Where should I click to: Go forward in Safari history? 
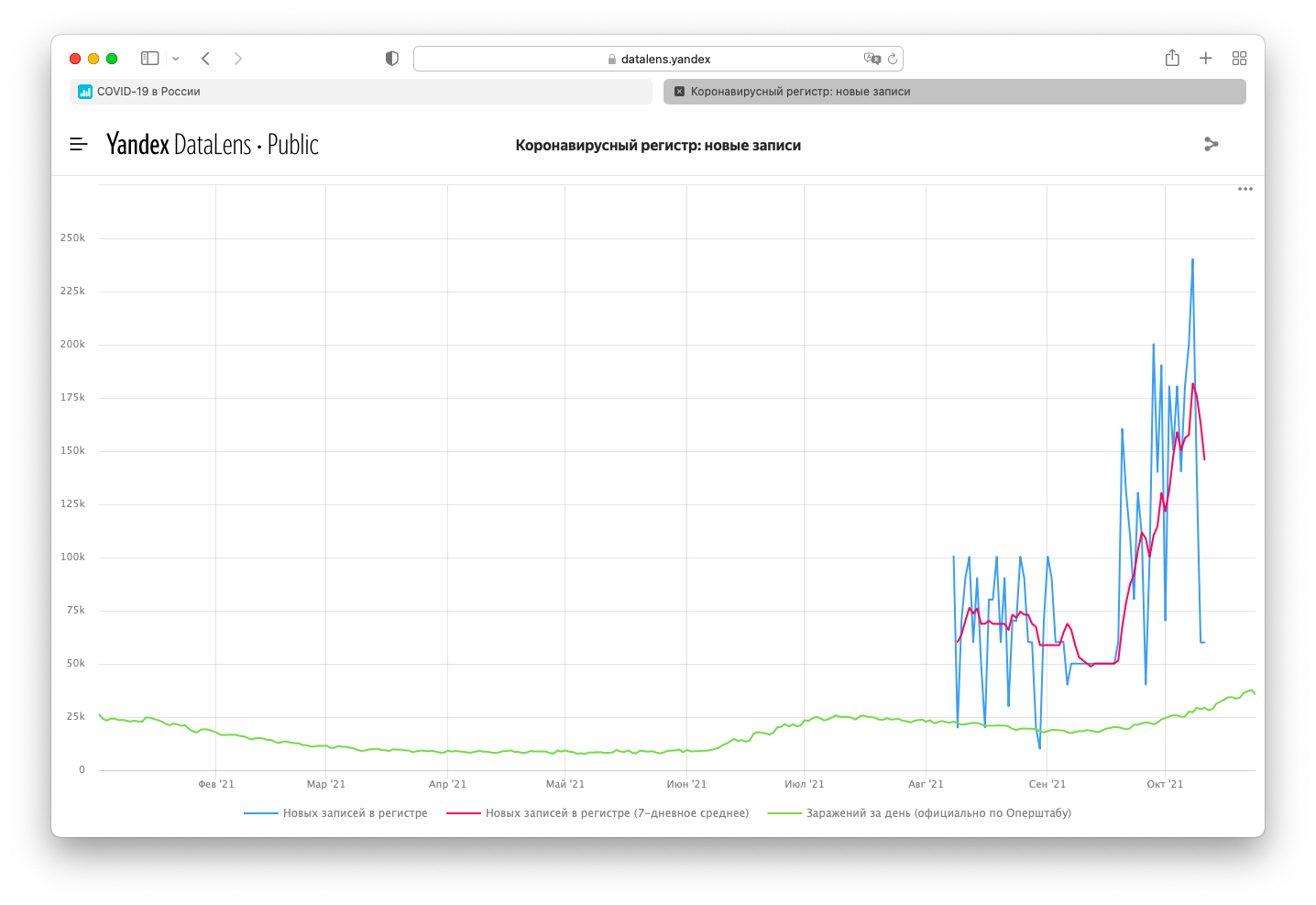click(x=238, y=59)
